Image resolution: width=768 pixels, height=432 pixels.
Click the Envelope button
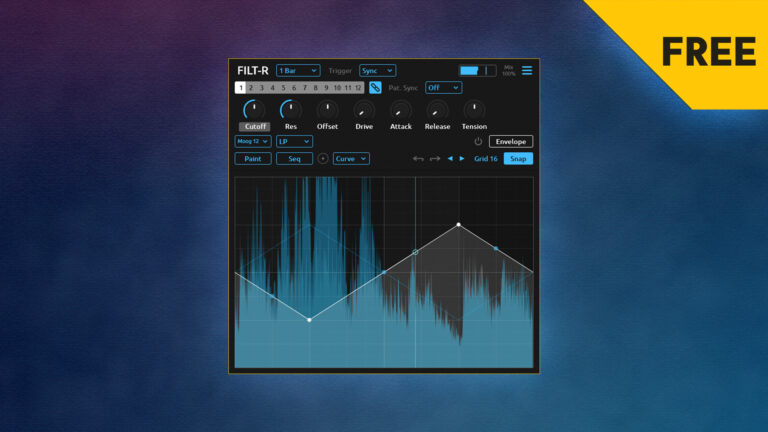point(511,142)
